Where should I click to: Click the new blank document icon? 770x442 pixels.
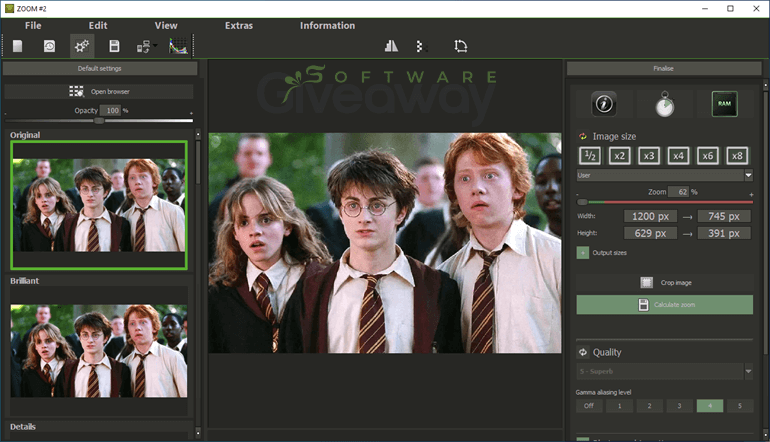pos(18,46)
